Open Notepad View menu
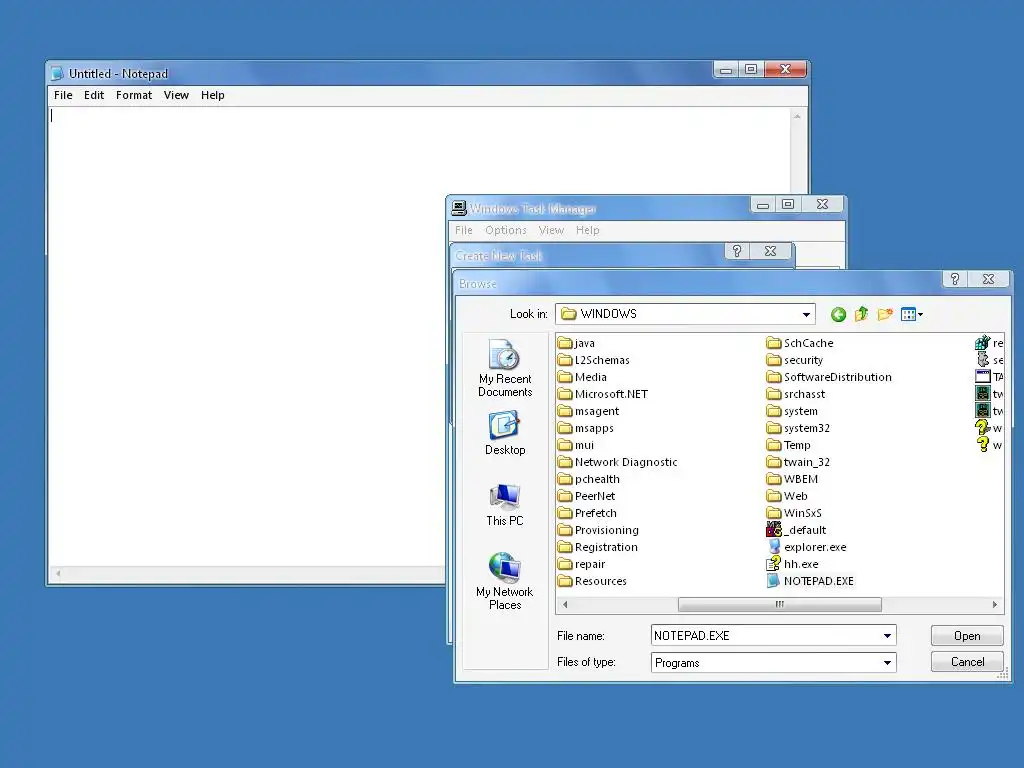This screenshot has height=768, width=1024. (176, 95)
